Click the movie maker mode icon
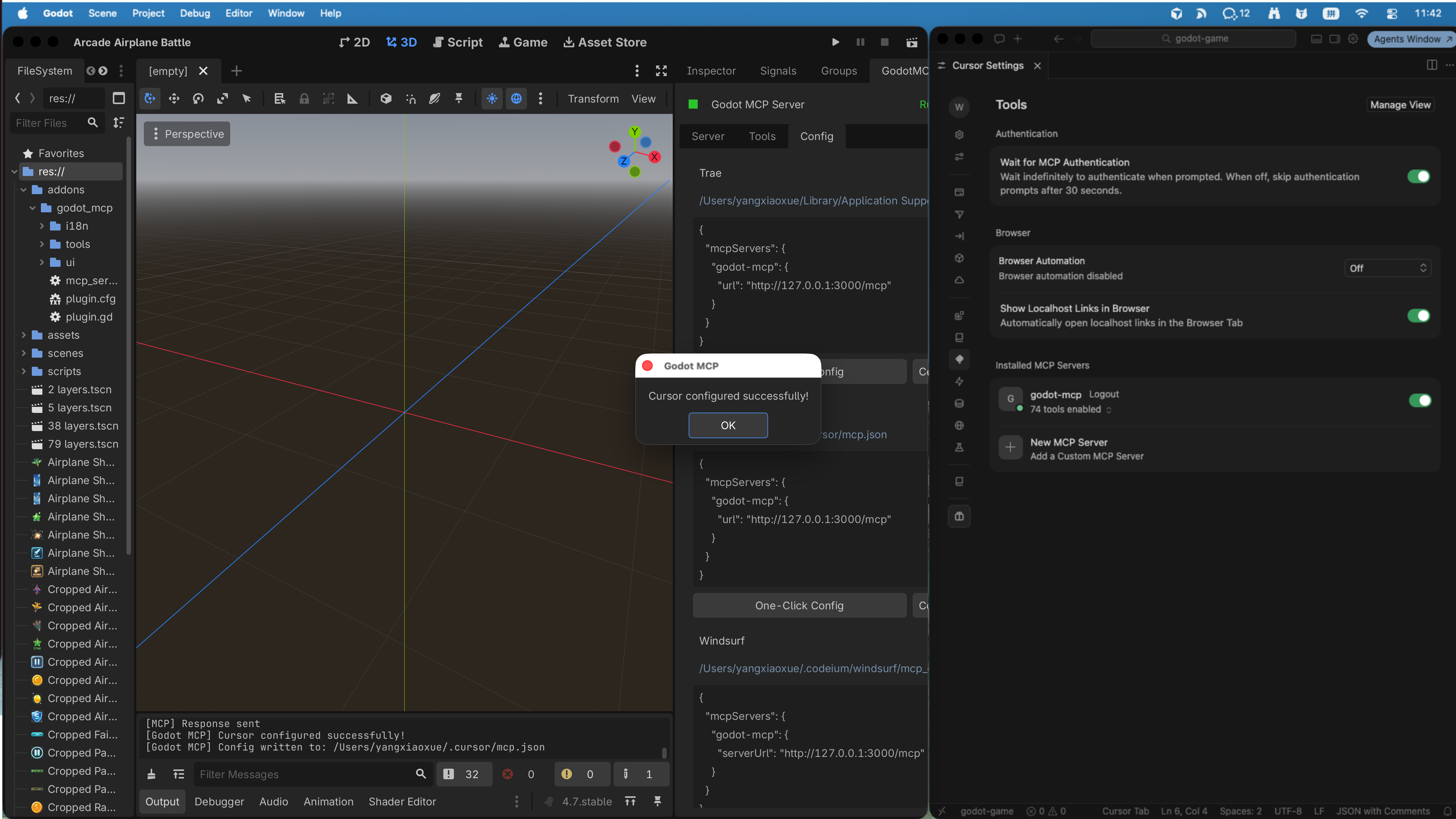The width and height of the screenshot is (1456, 819). [x=912, y=42]
